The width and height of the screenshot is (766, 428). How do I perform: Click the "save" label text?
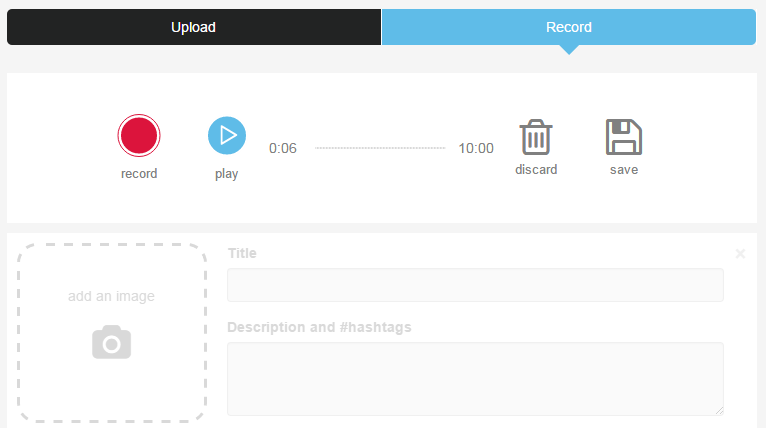[x=624, y=170]
